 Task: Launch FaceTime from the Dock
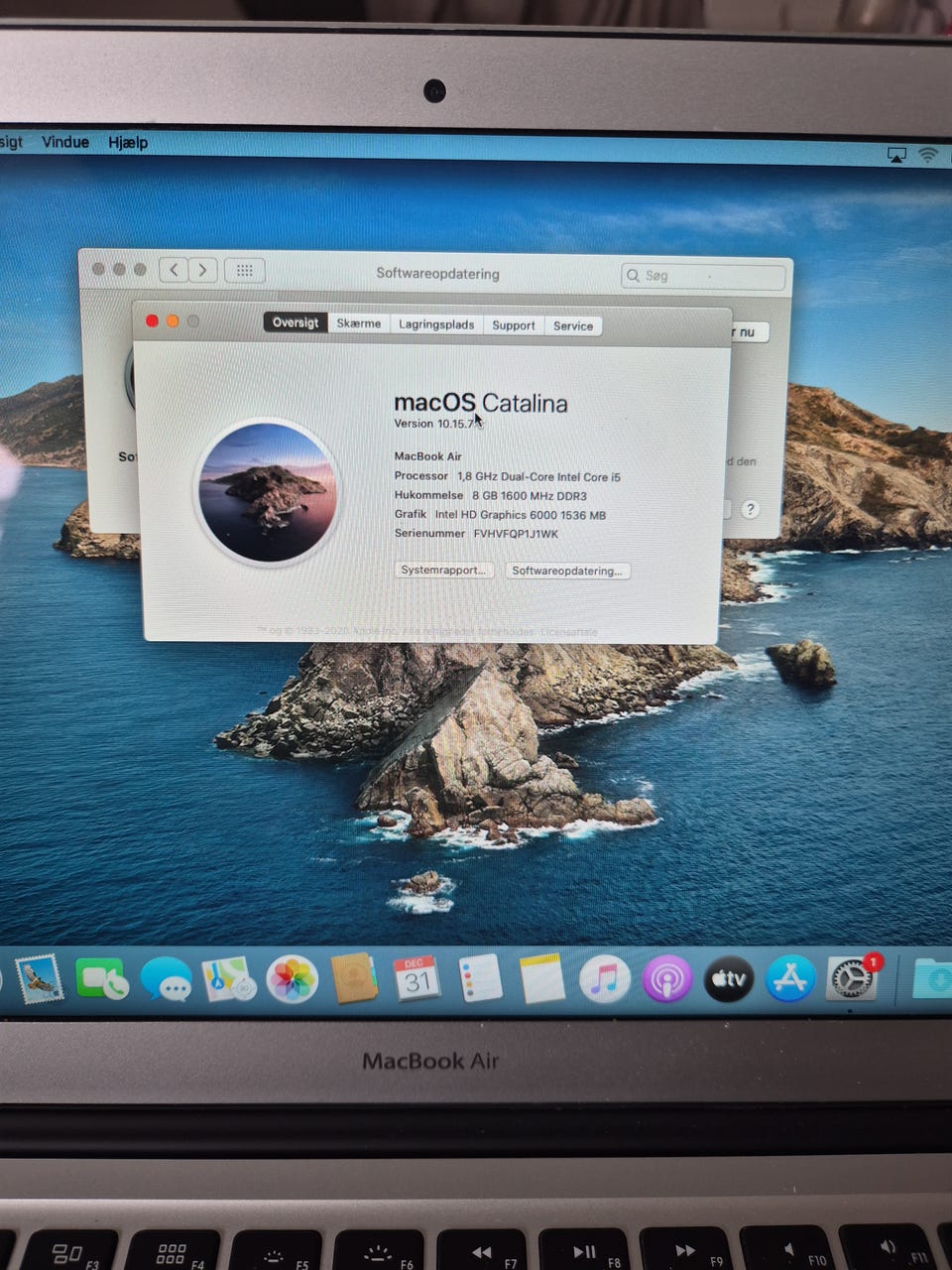click(102, 981)
